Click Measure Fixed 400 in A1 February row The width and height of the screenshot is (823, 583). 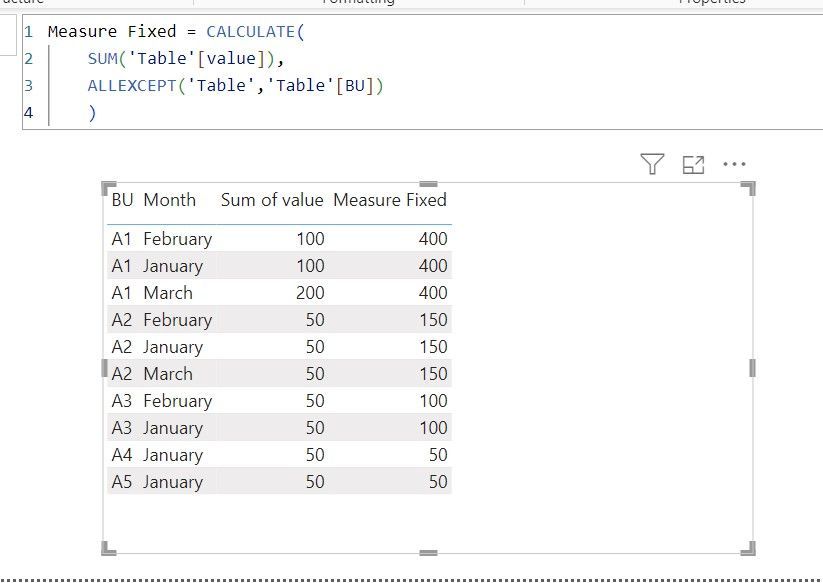click(x=433, y=239)
